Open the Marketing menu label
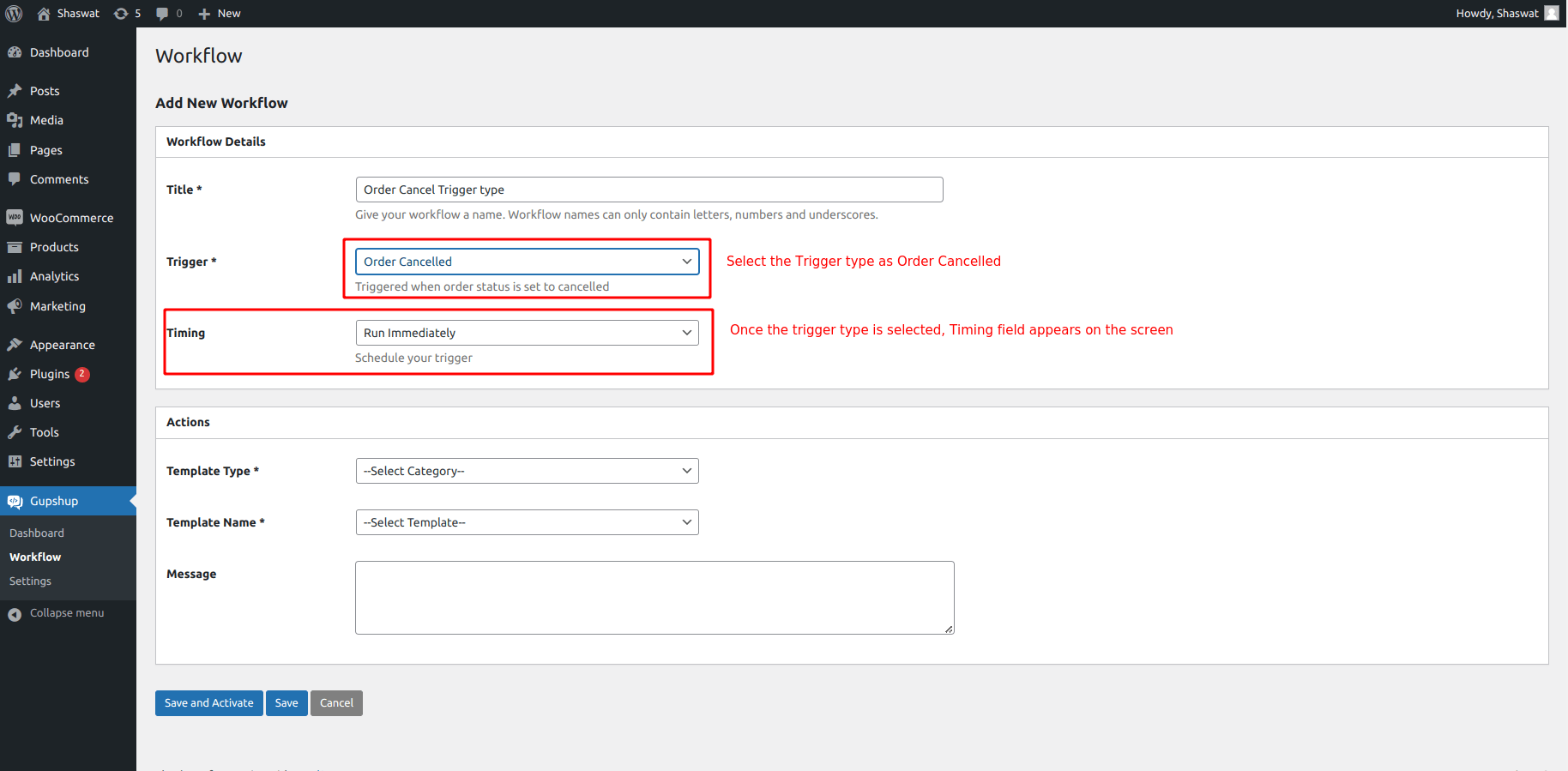Viewport: 1568px width, 771px height. [x=57, y=306]
